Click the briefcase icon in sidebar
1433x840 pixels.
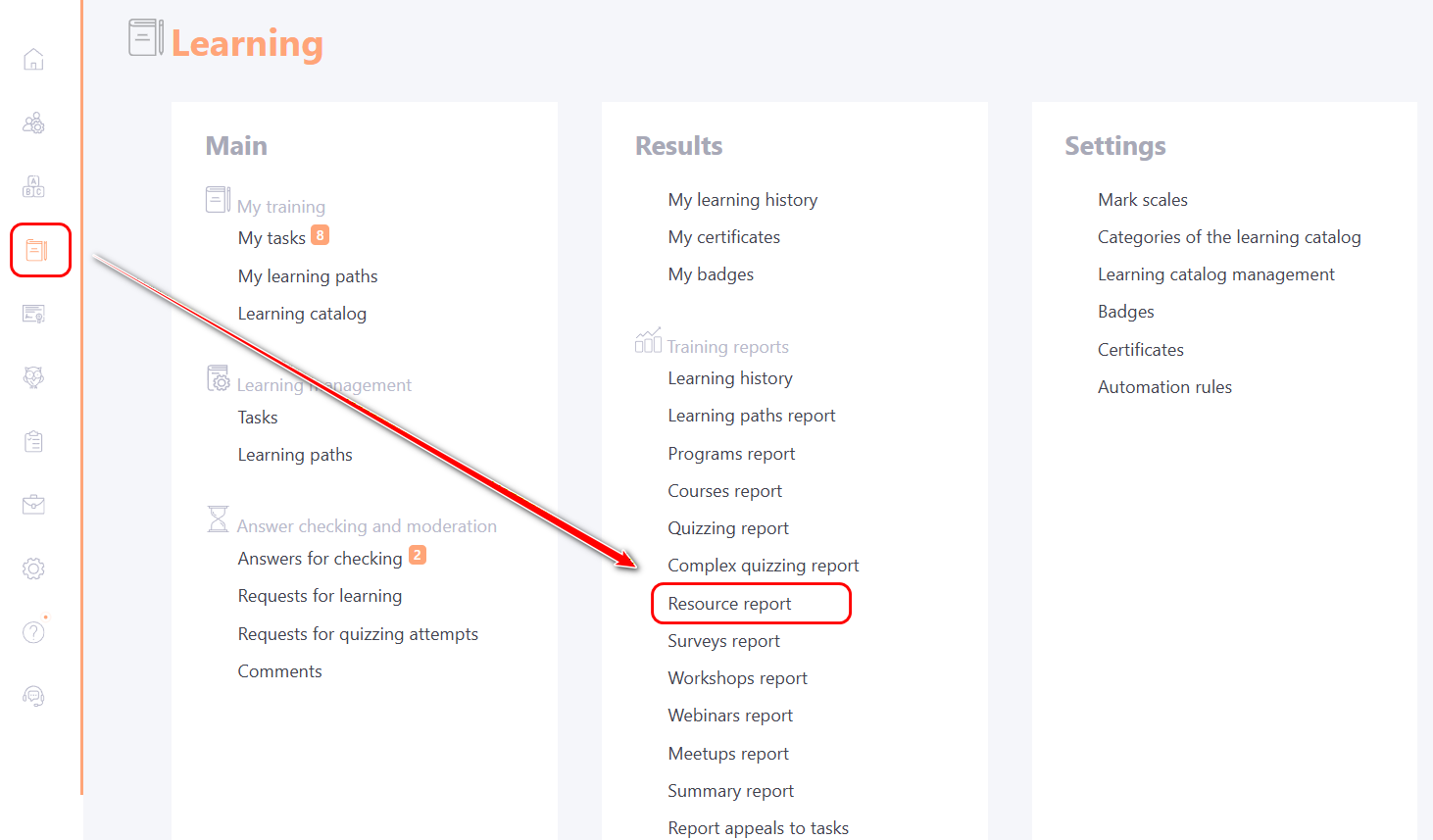(33, 505)
